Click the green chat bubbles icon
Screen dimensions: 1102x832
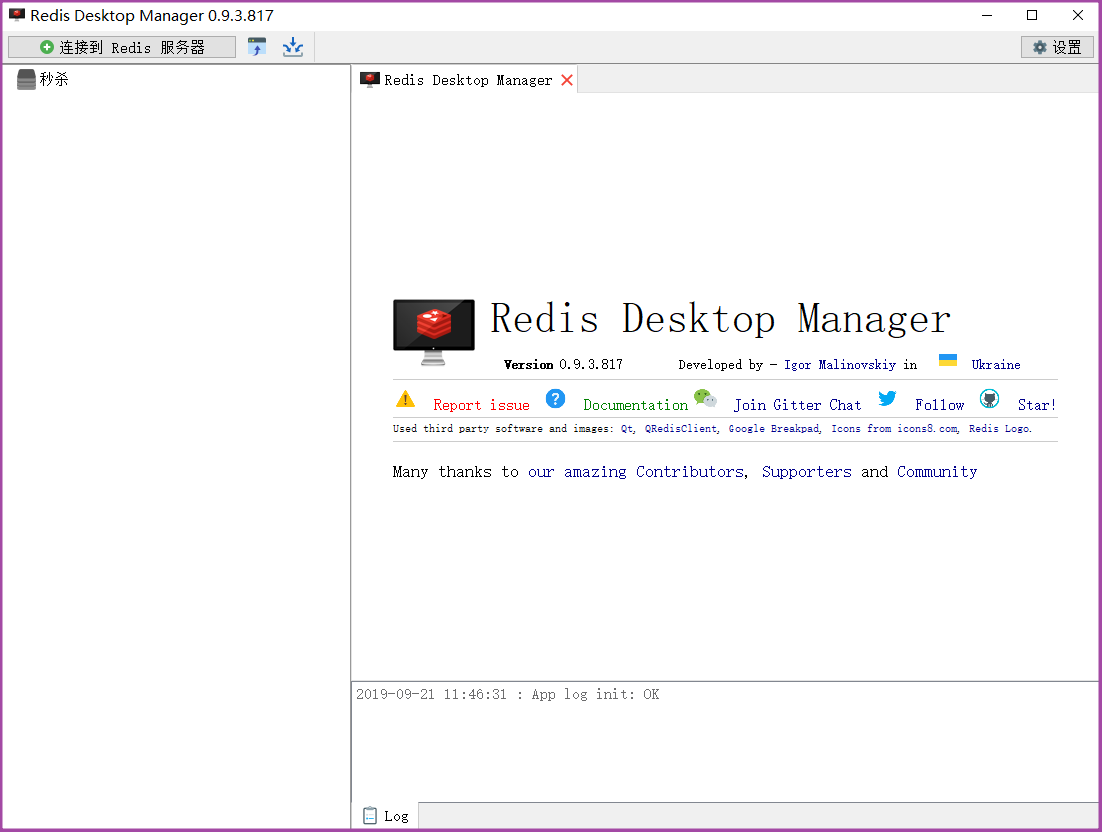[x=705, y=398]
